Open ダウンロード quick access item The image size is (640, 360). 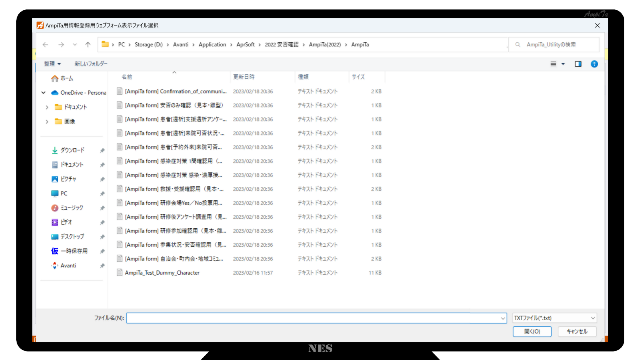[x=68, y=150]
